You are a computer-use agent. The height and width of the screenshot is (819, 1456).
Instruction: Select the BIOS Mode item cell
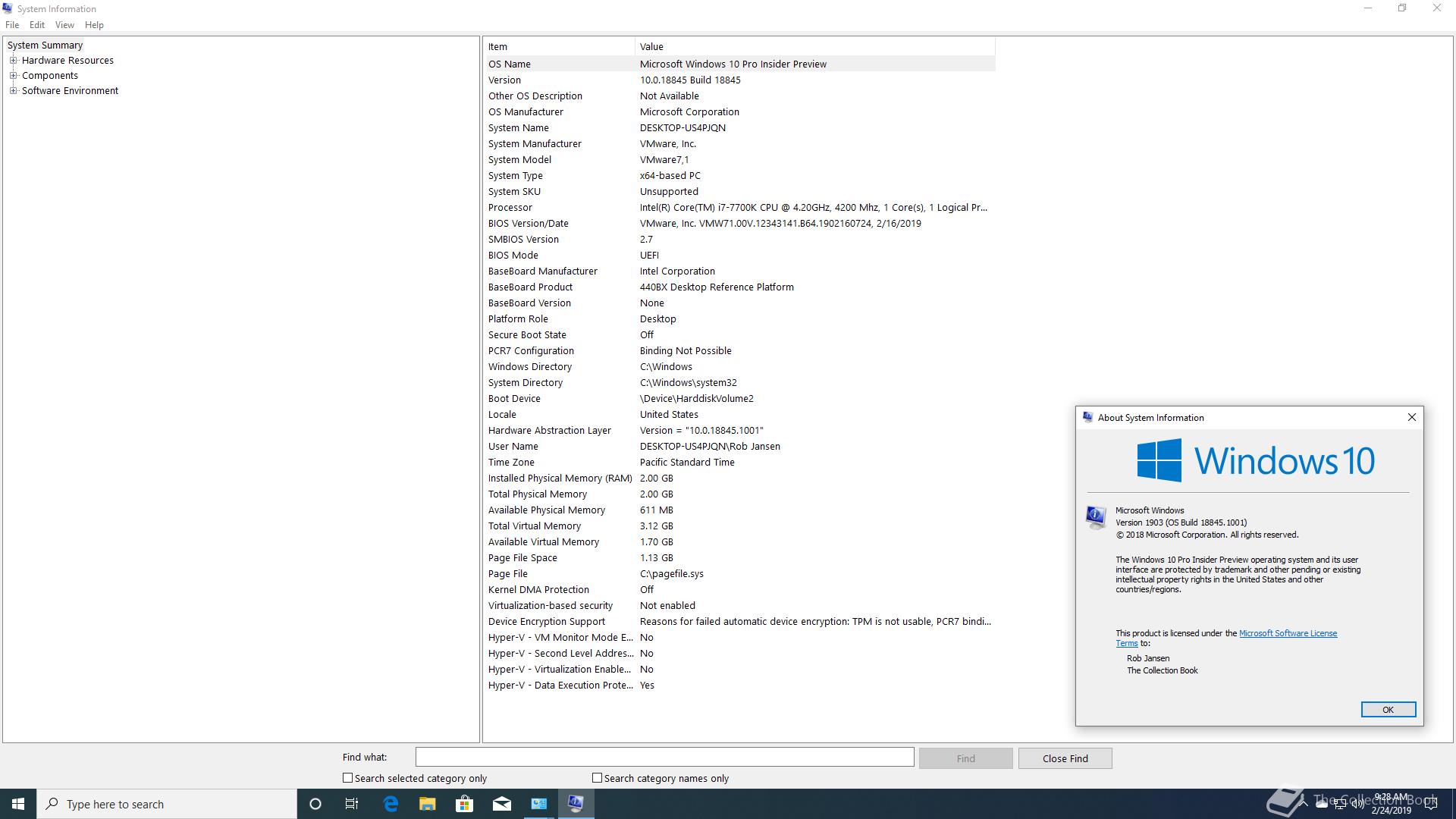[x=513, y=256]
